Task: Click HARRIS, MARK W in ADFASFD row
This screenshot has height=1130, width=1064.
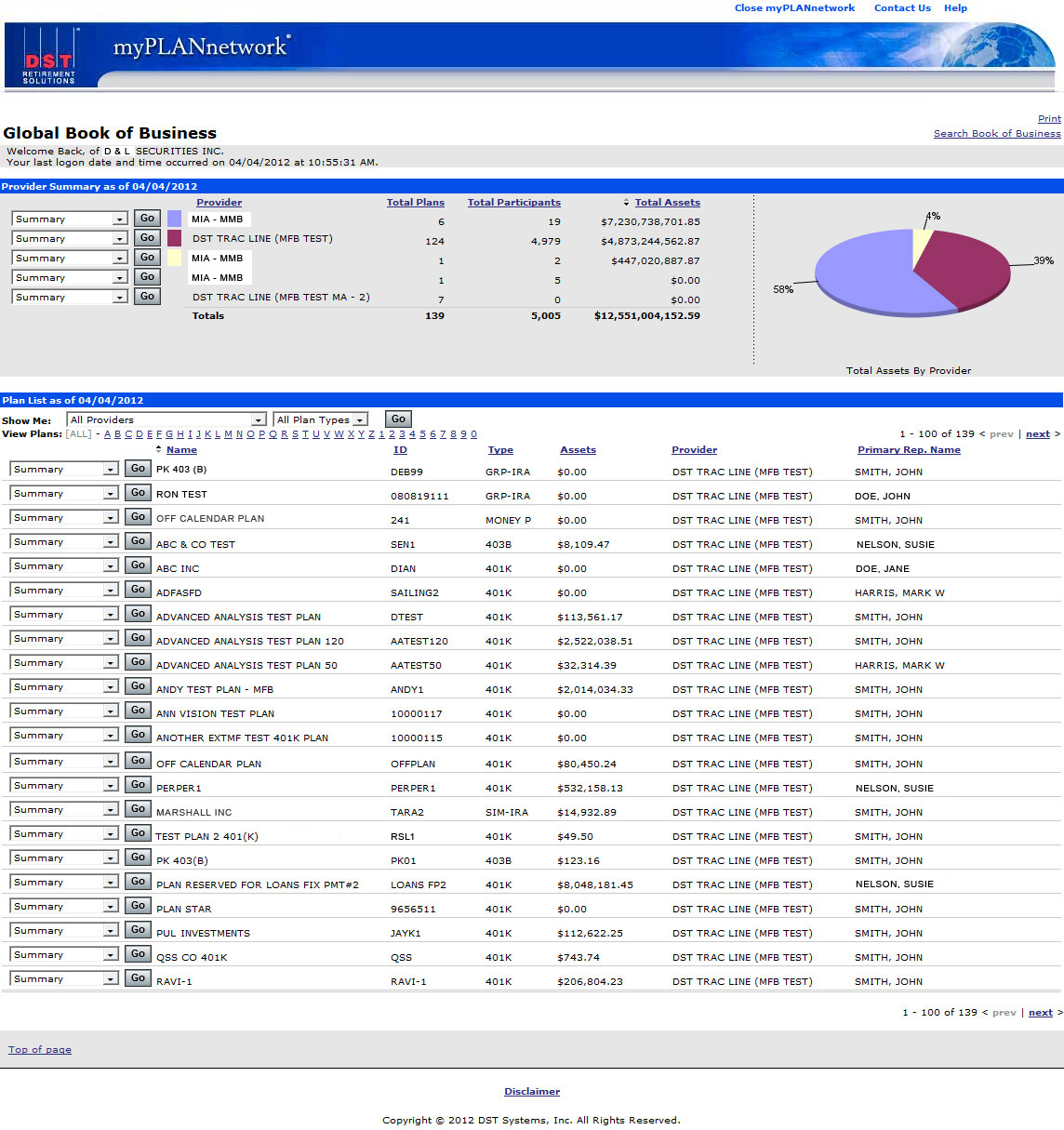Action: coord(899,593)
